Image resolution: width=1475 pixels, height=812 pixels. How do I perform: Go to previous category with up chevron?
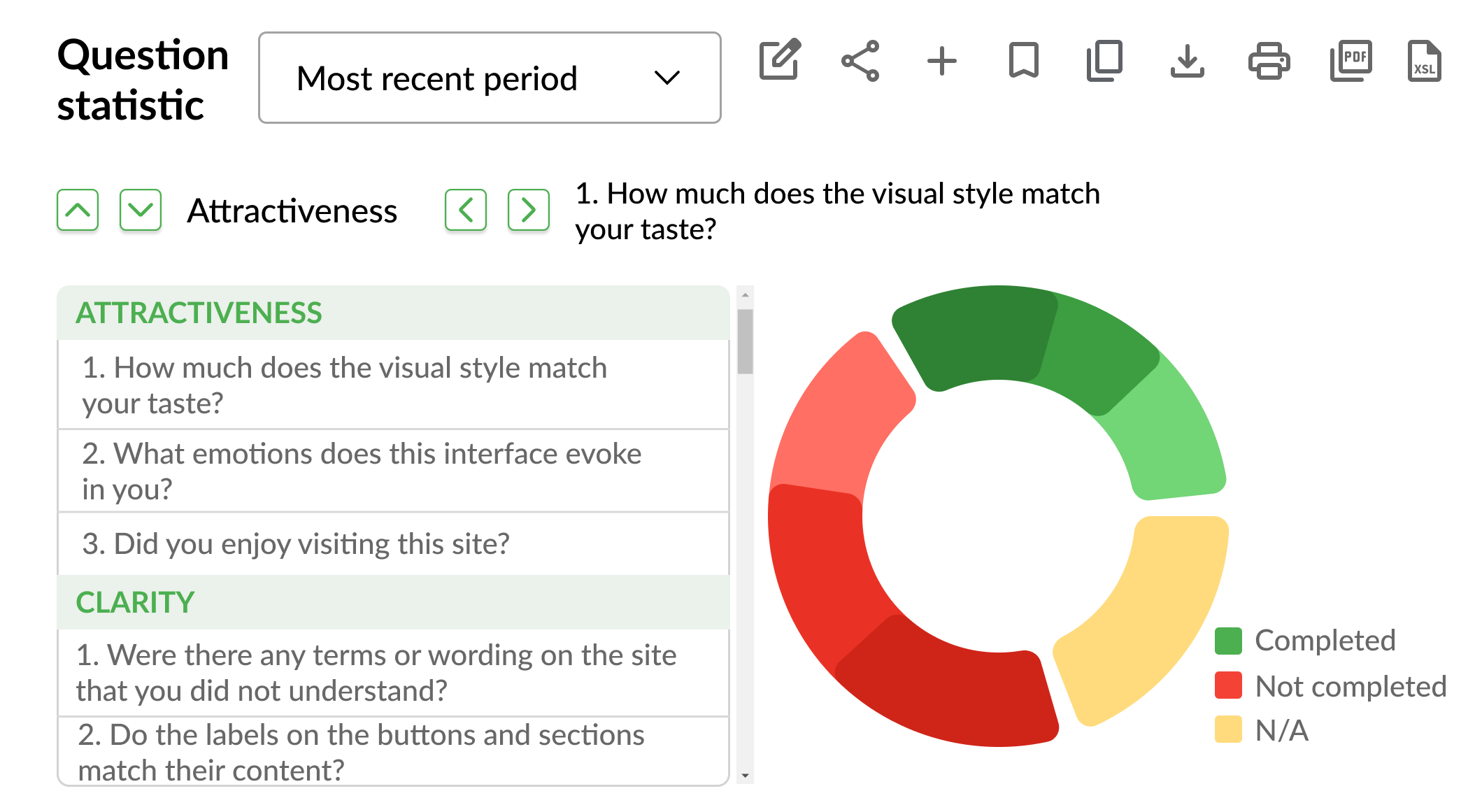pyautogui.click(x=78, y=210)
